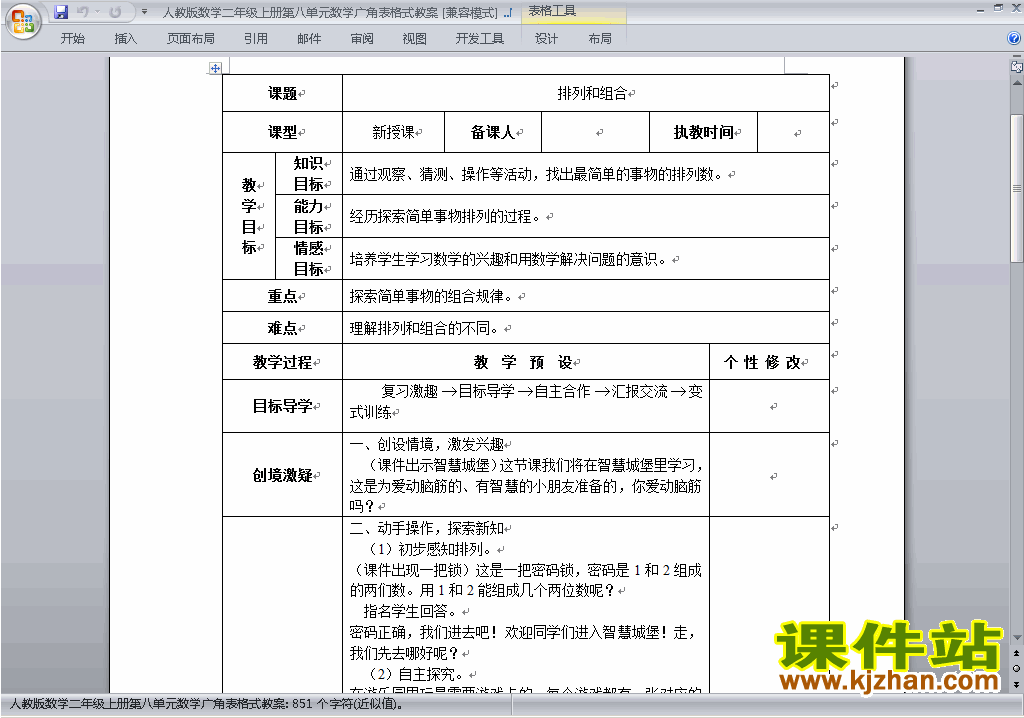Redo the last action
The width and height of the screenshot is (1024, 718).
point(115,12)
